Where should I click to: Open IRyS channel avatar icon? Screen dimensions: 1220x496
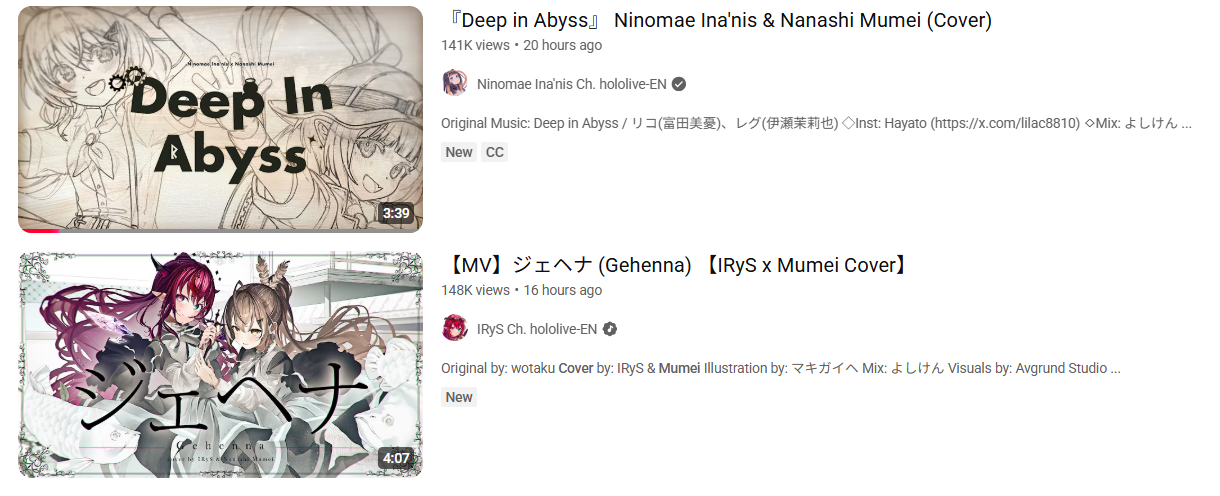click(x=455, y=328)
